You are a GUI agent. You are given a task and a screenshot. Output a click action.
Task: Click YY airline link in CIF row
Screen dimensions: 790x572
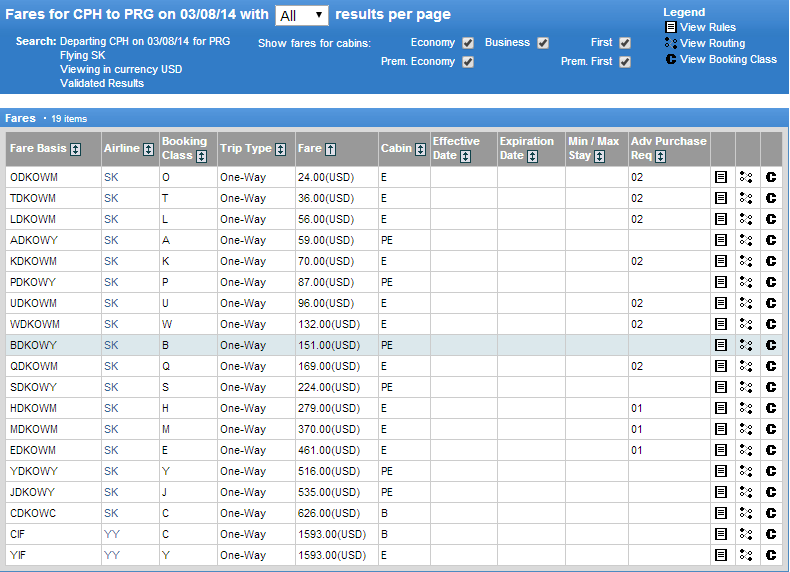(x=111, y=534)
